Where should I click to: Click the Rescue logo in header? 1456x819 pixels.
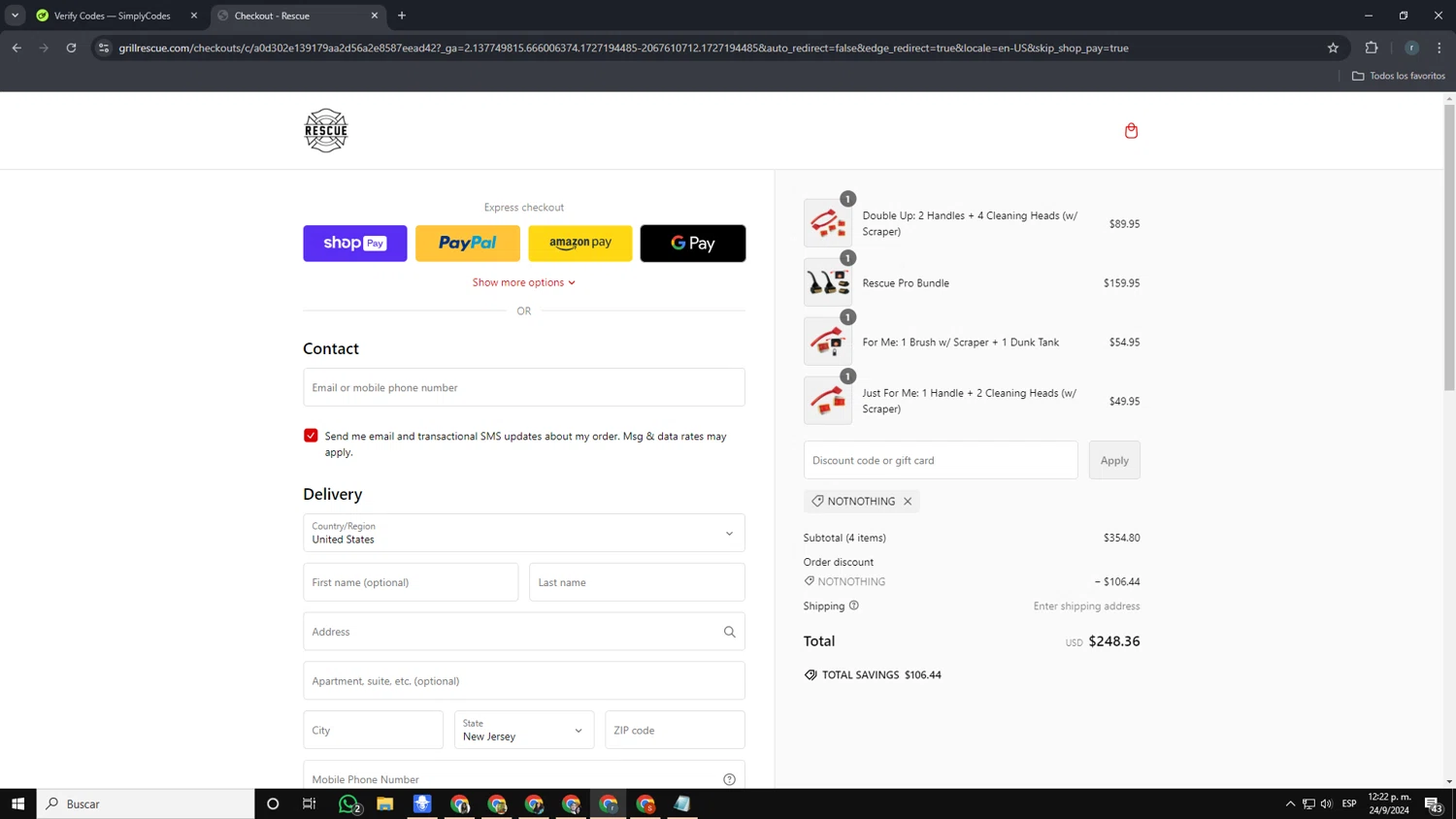coord(326,131)
